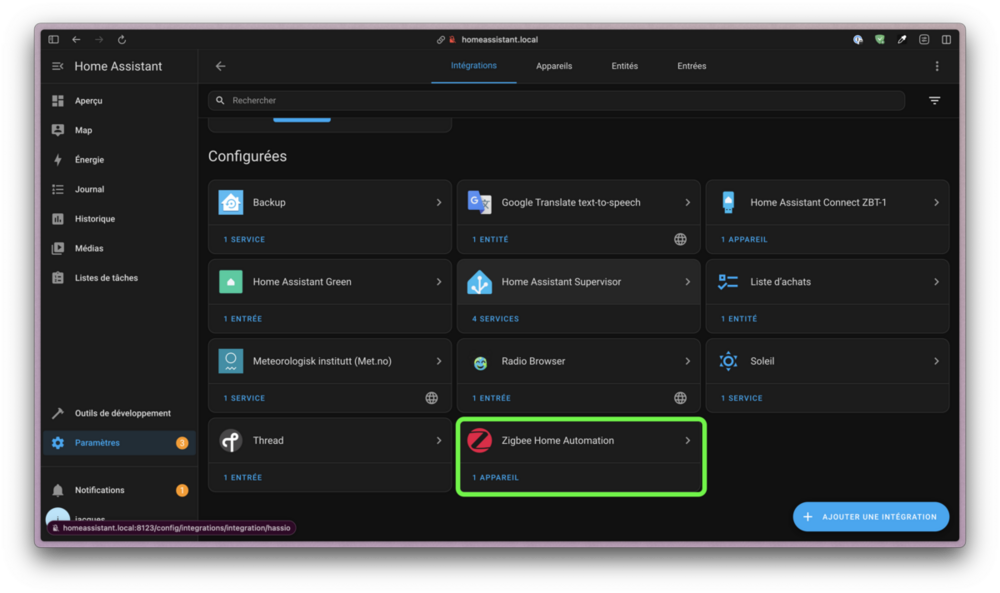Click the orange badge on Paramètres
The image size is (1000, 593).
182,443
